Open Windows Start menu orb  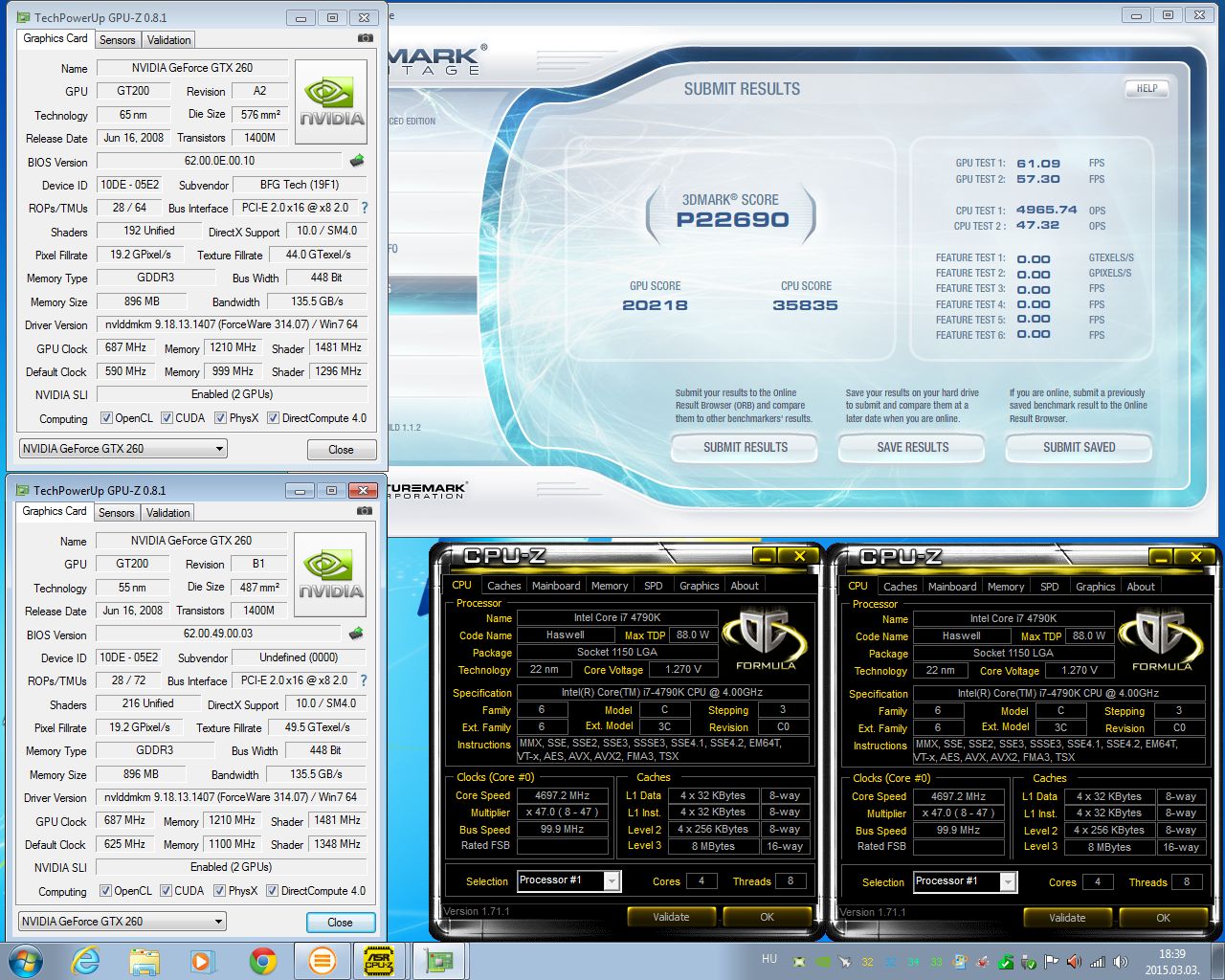click(25, 961)
